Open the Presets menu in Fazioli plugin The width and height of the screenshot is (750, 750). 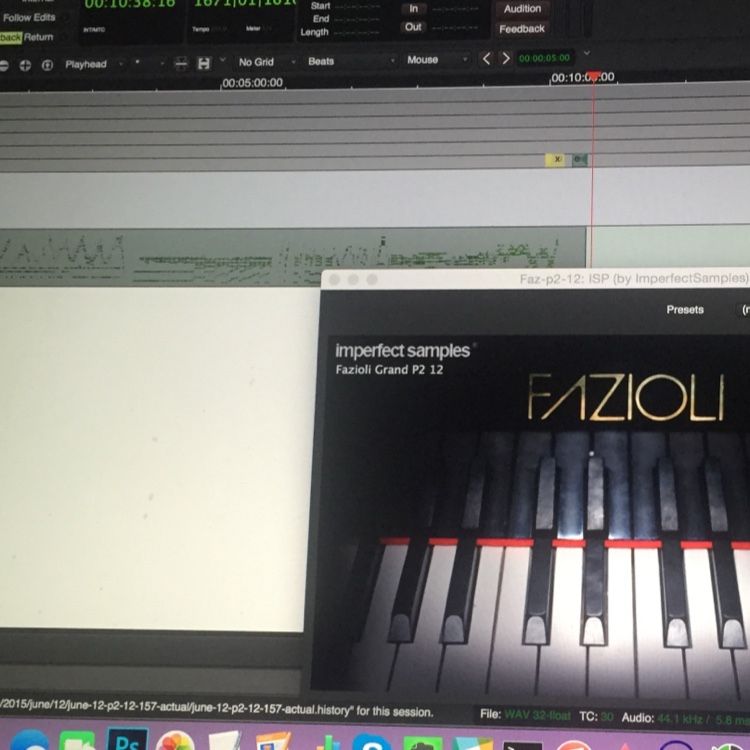click(x=685, y=310)
